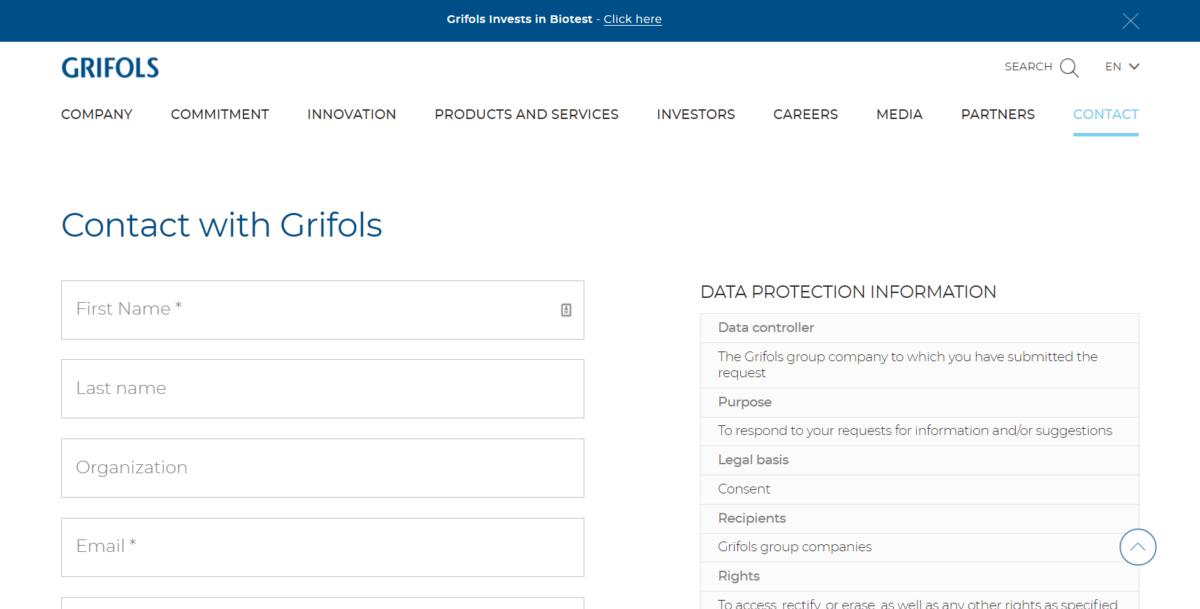Navigate to Investors page

(x=696, y=114)
